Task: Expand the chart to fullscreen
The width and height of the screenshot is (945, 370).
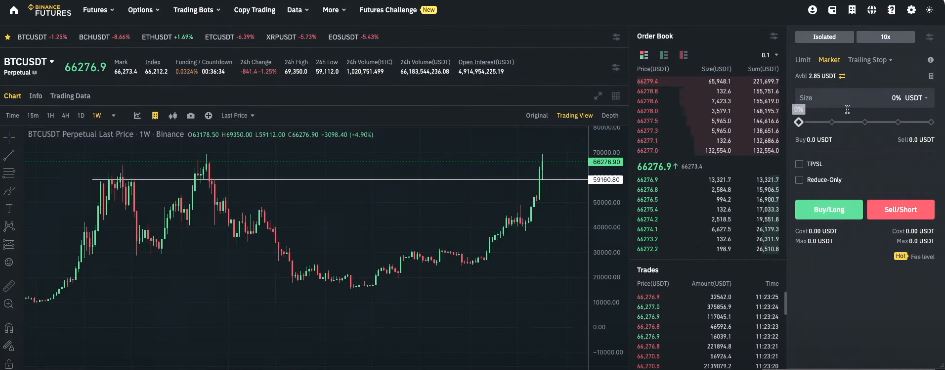Action: coord(598,96)
